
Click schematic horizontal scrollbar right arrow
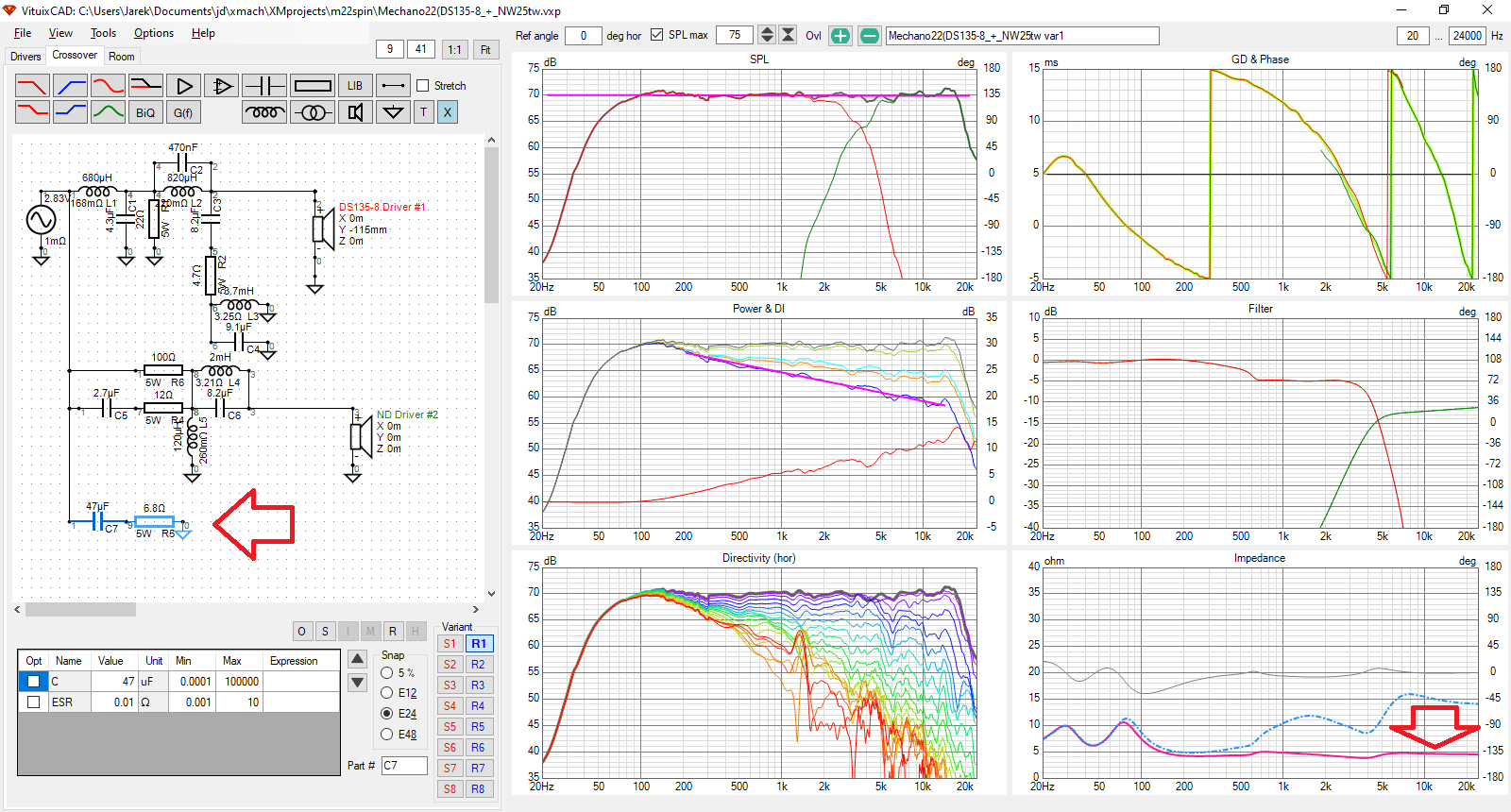[476, 609]
